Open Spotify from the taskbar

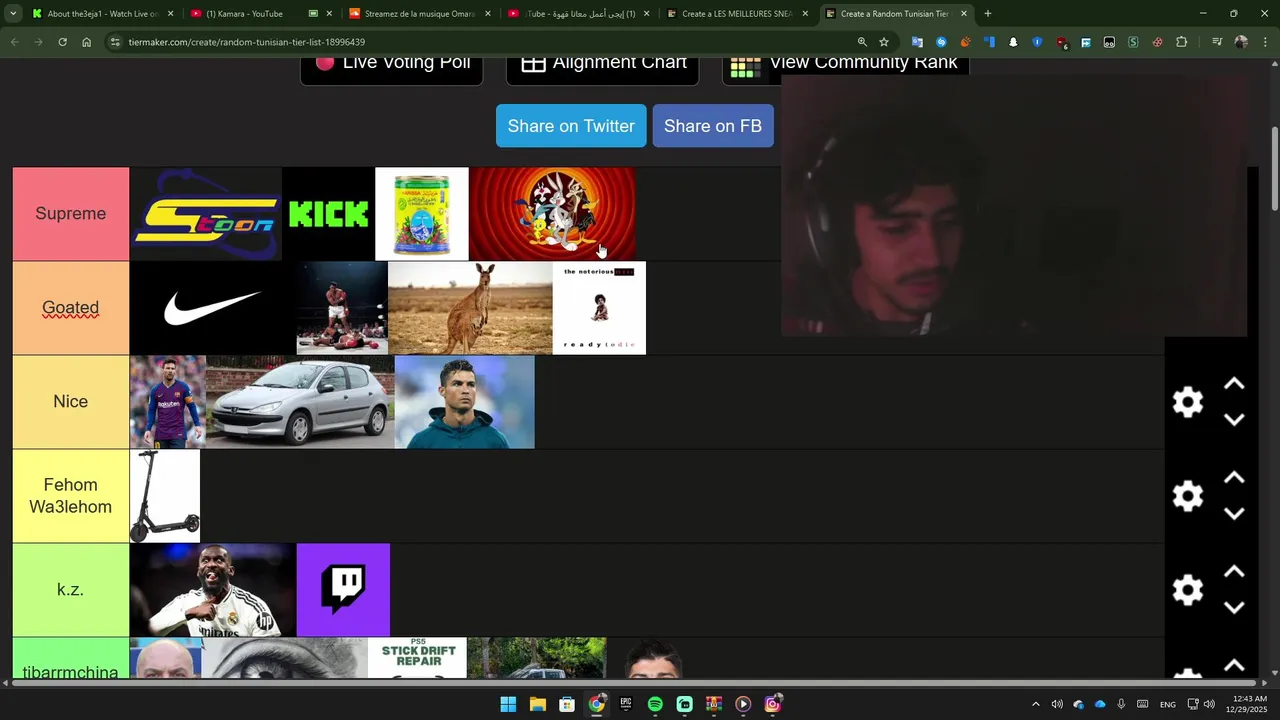(x=655, y=704)
